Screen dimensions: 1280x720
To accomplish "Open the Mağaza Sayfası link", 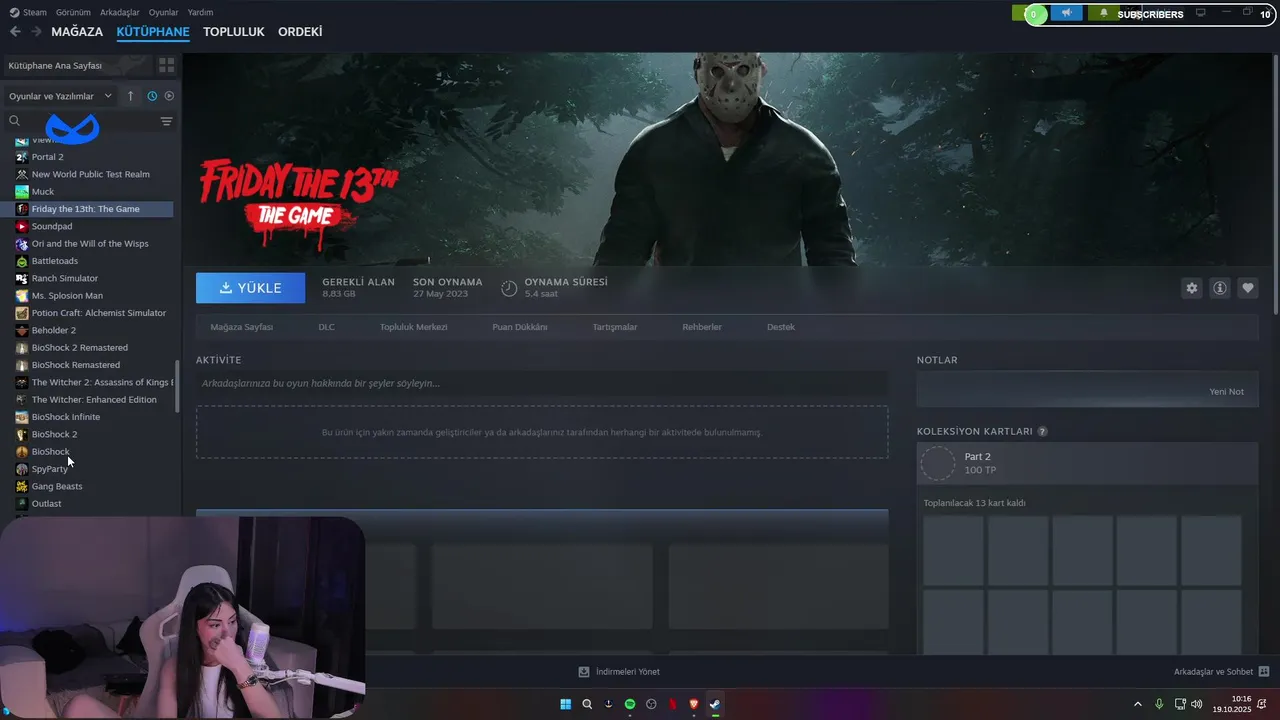I will tap(241, 327).
